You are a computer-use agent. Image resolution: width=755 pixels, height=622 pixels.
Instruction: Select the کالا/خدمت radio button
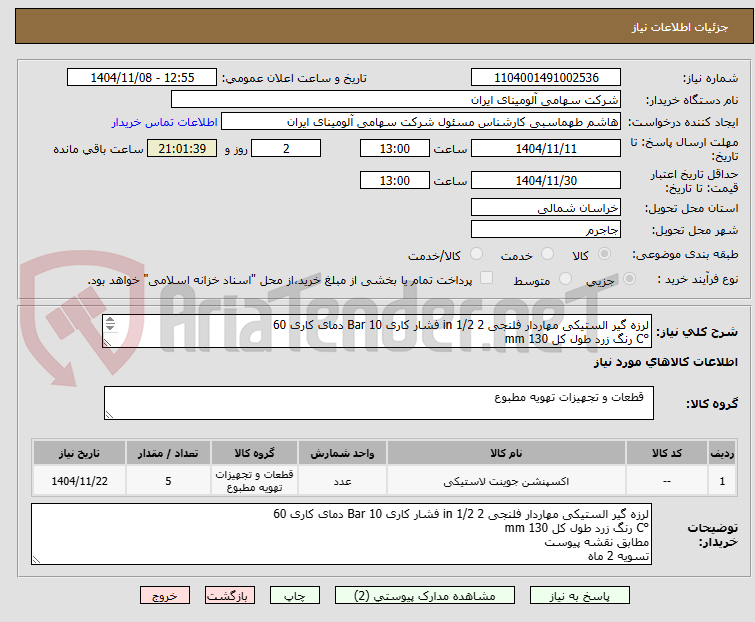point(476,254)
